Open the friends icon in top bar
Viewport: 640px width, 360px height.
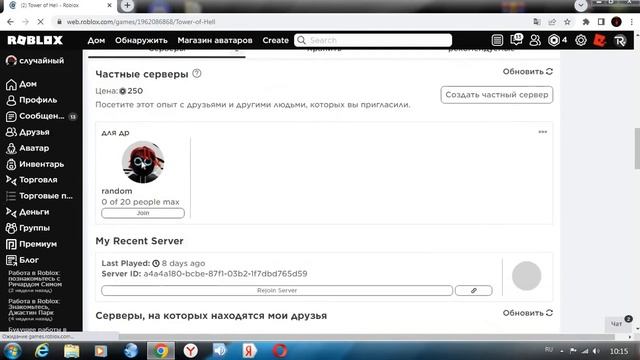pyautogui.click(x=535, y=40)
